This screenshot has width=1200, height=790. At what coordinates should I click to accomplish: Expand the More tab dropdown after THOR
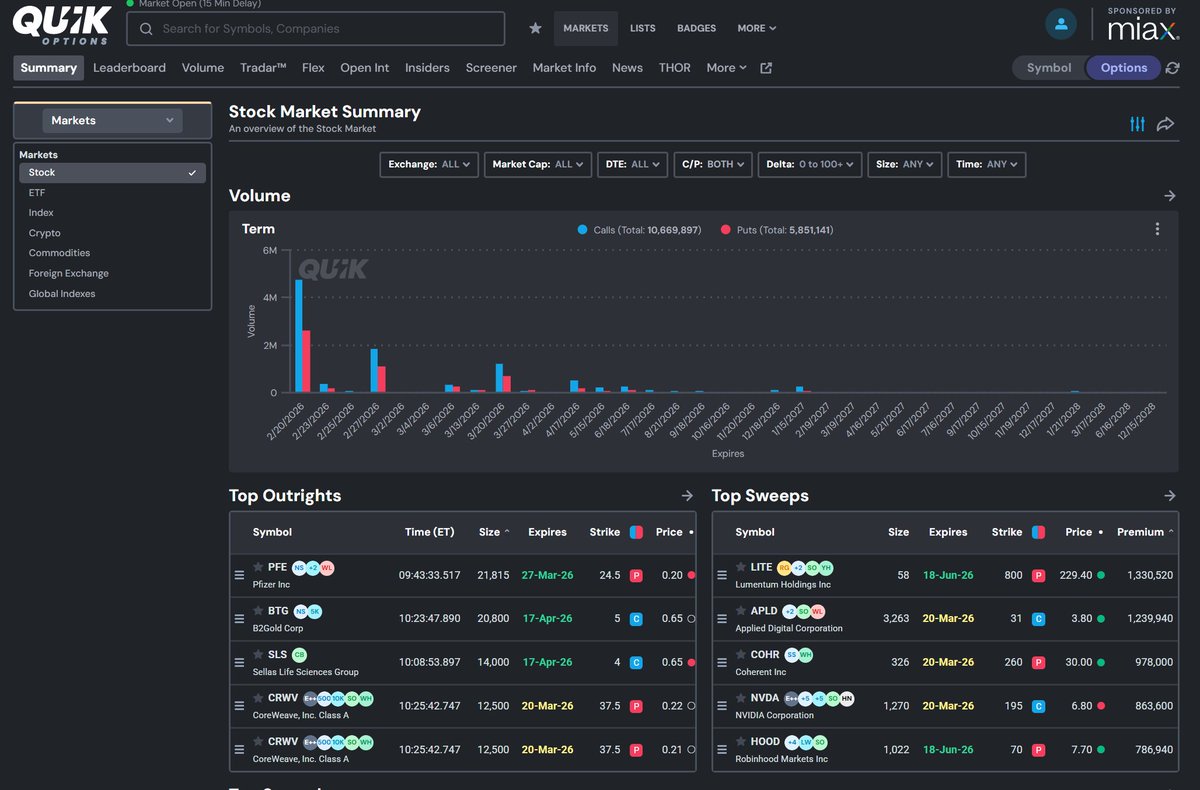(x=726, y=68)
